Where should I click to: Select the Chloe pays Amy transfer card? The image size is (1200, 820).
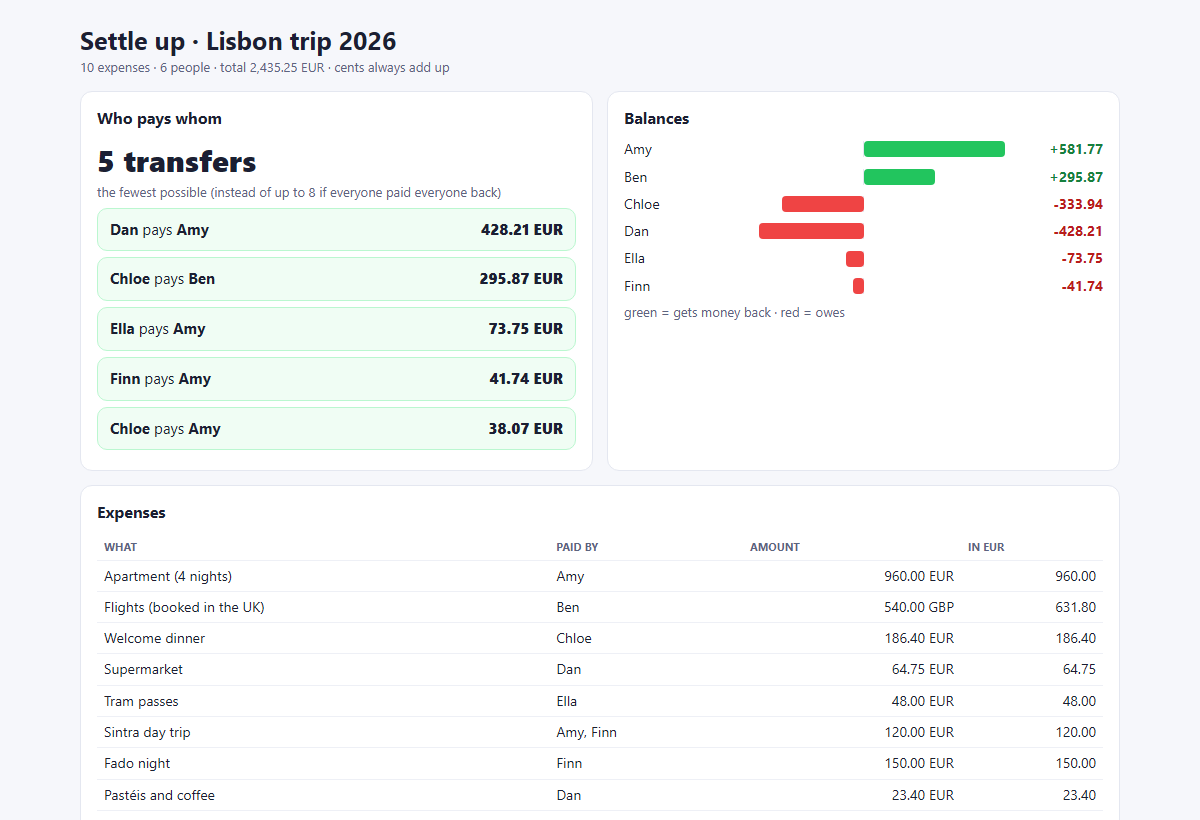coord(336,429)
